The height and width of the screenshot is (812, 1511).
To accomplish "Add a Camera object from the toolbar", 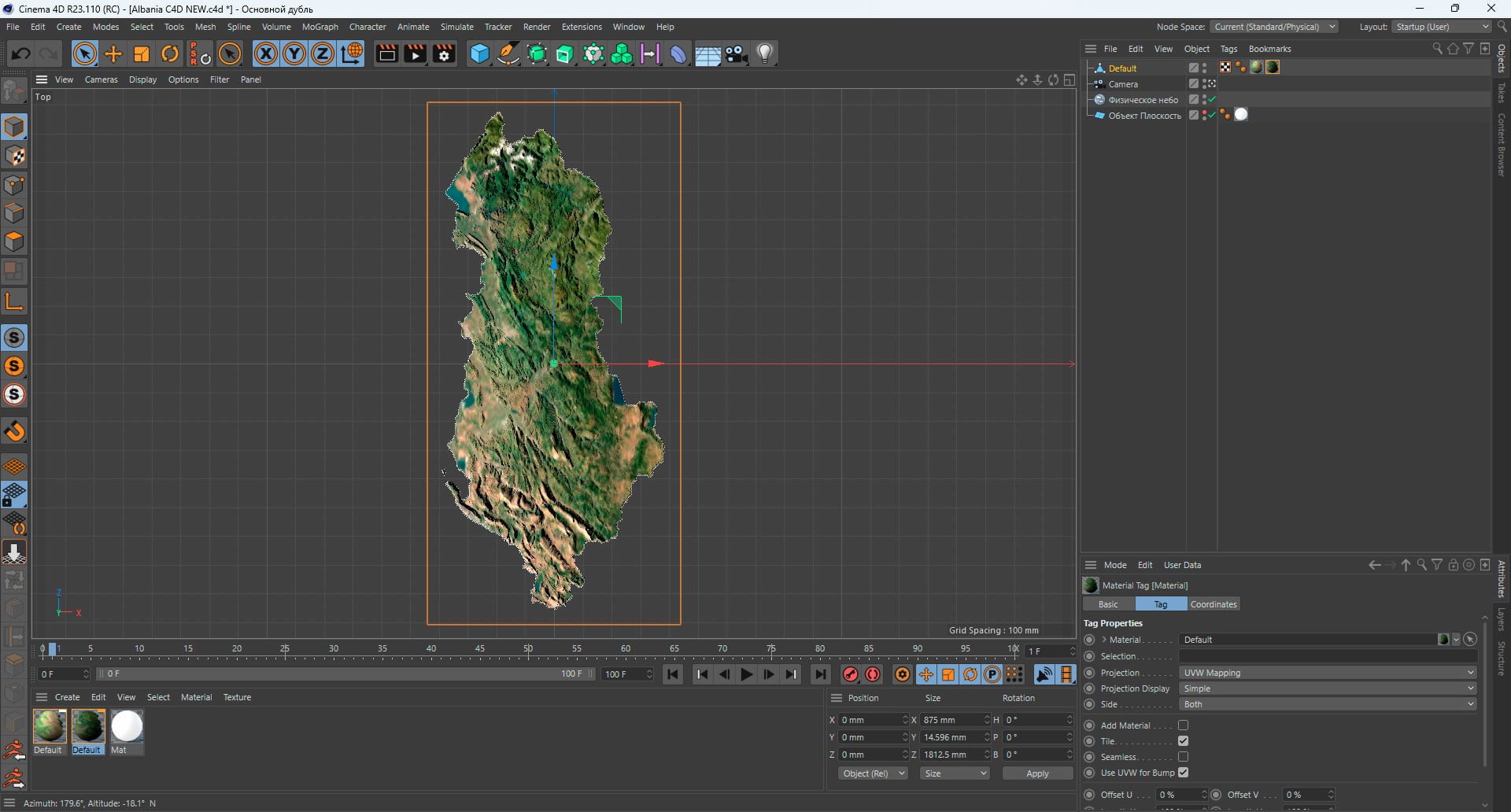I will pyautogui.click(x=736, y=54).
